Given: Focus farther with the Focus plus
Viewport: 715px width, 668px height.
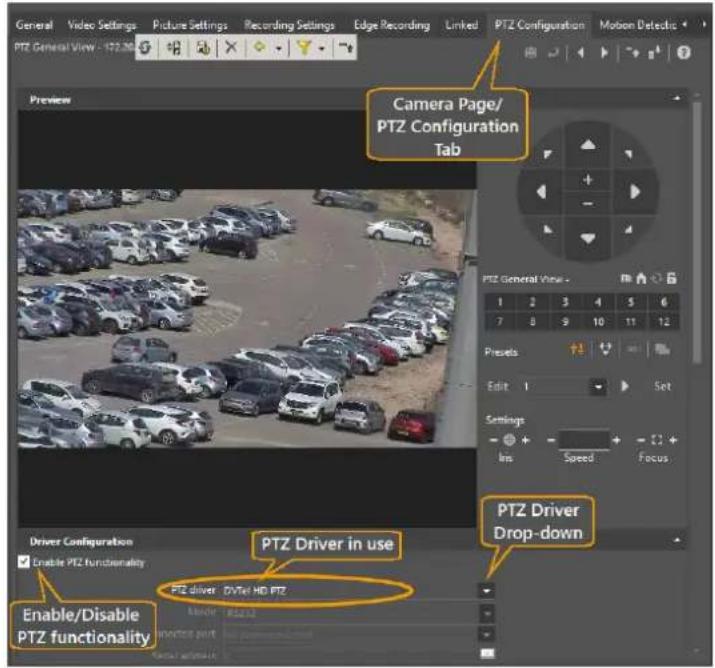Looking at the screenshot, I should [673, 440].
